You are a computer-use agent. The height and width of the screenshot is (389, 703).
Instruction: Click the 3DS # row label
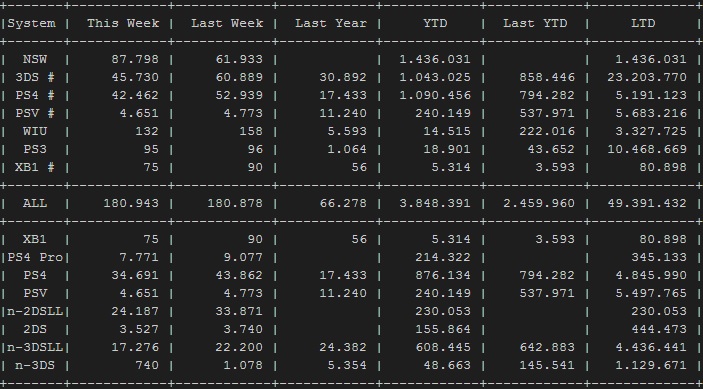35,77
